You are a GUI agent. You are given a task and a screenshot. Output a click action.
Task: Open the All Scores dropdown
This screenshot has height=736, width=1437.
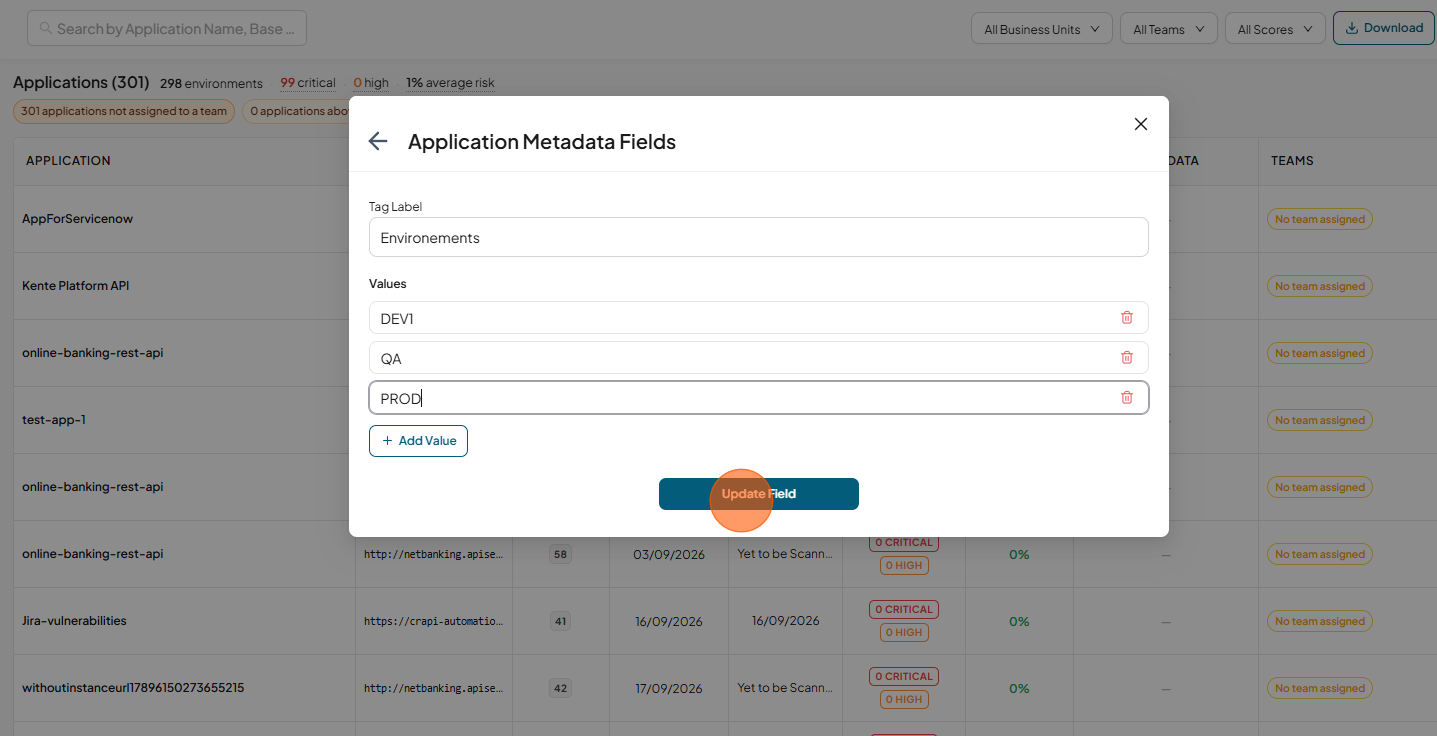point(1275,29)
